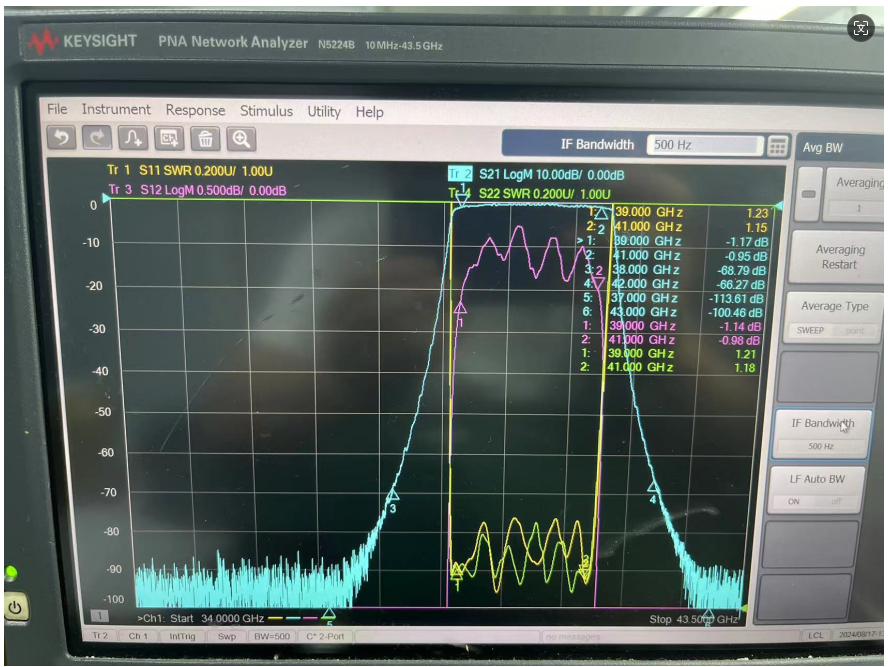Click the Undo toolbar icon
The height and width of the screenshot is (667, 888).
point(61,138)
